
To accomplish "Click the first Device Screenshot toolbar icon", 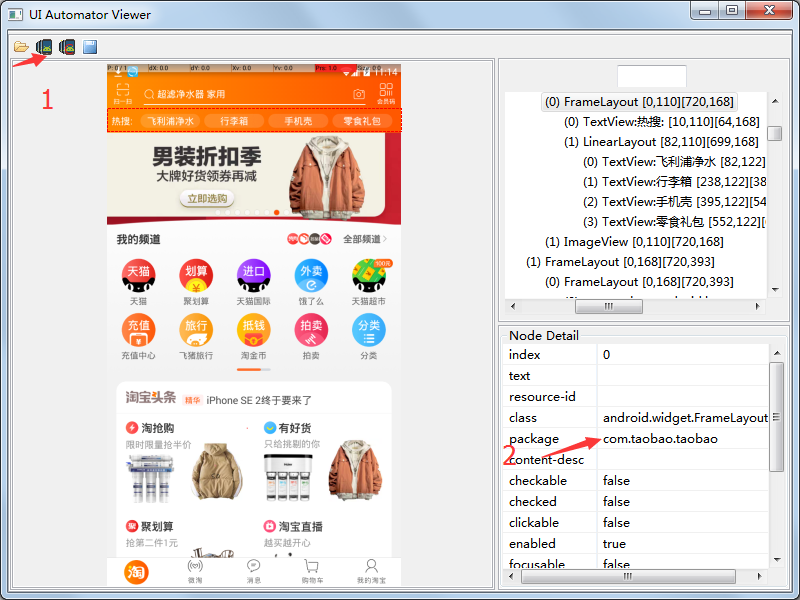I will click(44, 47).
